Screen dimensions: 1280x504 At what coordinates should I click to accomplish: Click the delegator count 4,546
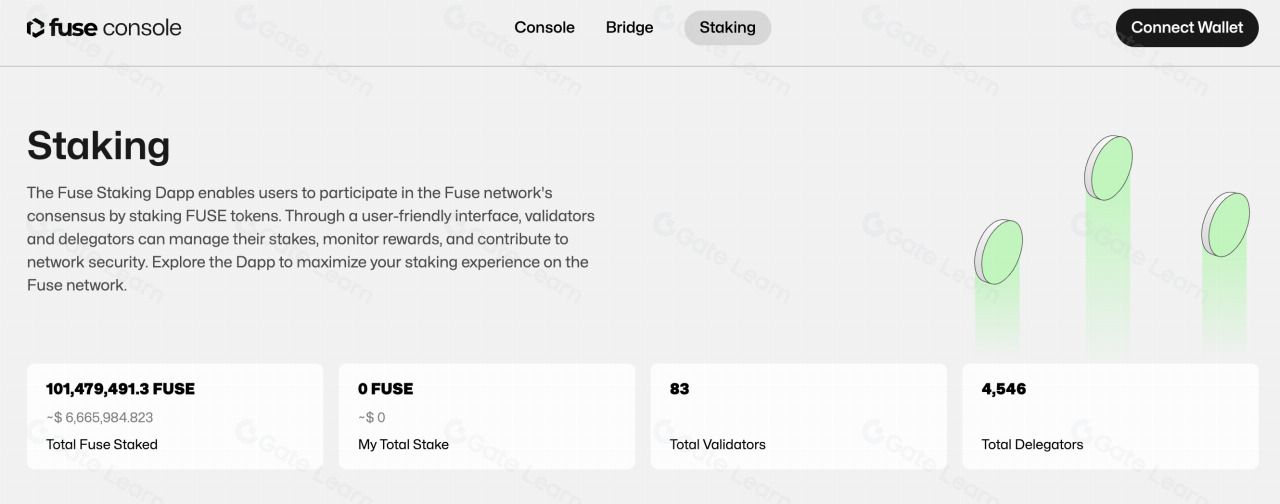coord(1004,389)
